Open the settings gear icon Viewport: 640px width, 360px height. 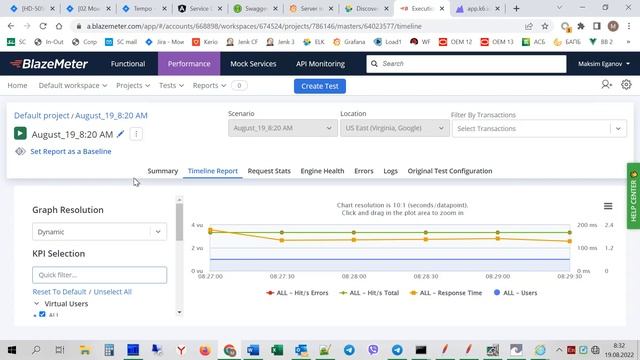[626, 85]
